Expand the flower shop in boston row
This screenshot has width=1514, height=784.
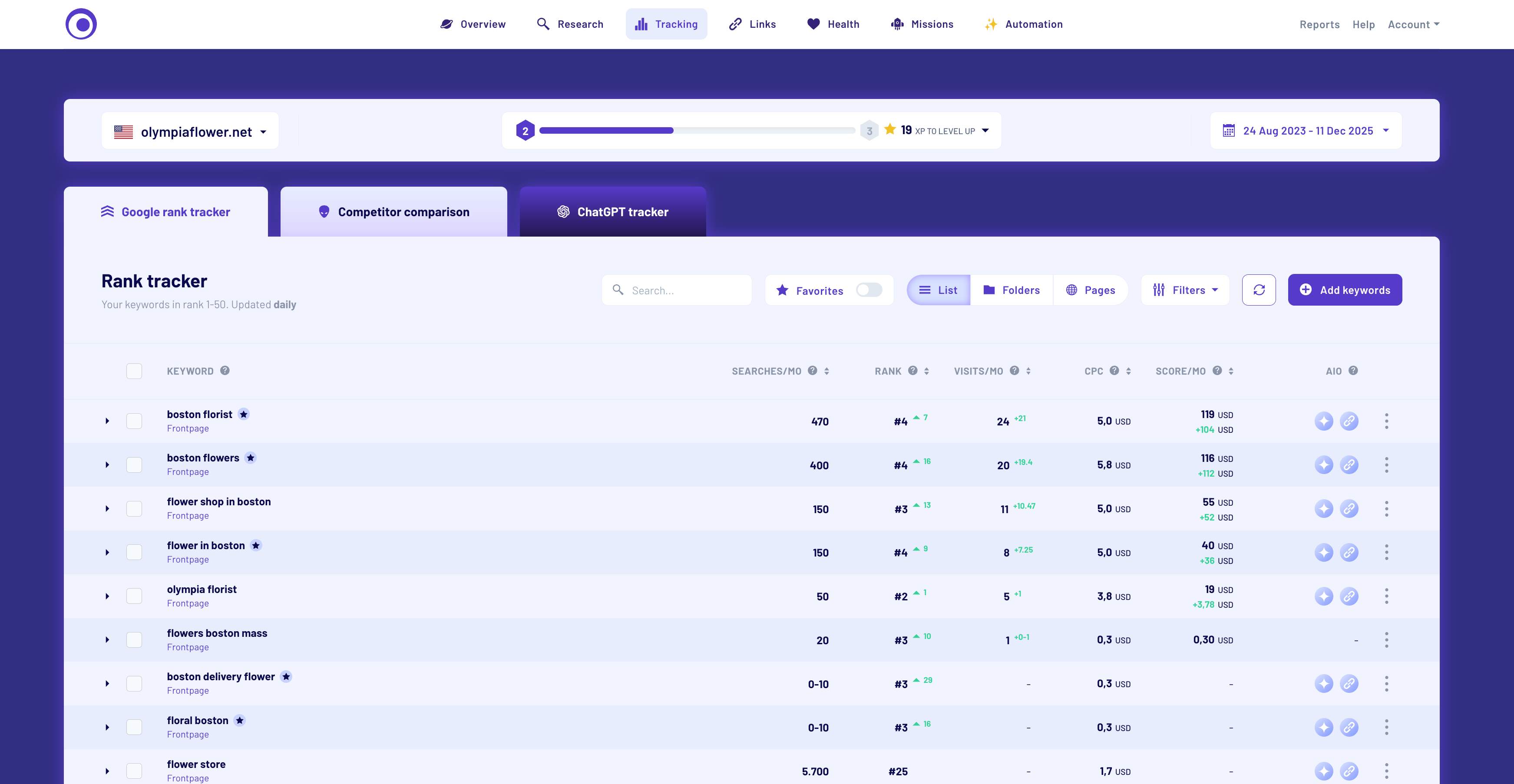pyautogui.click(x=108, y=509)
